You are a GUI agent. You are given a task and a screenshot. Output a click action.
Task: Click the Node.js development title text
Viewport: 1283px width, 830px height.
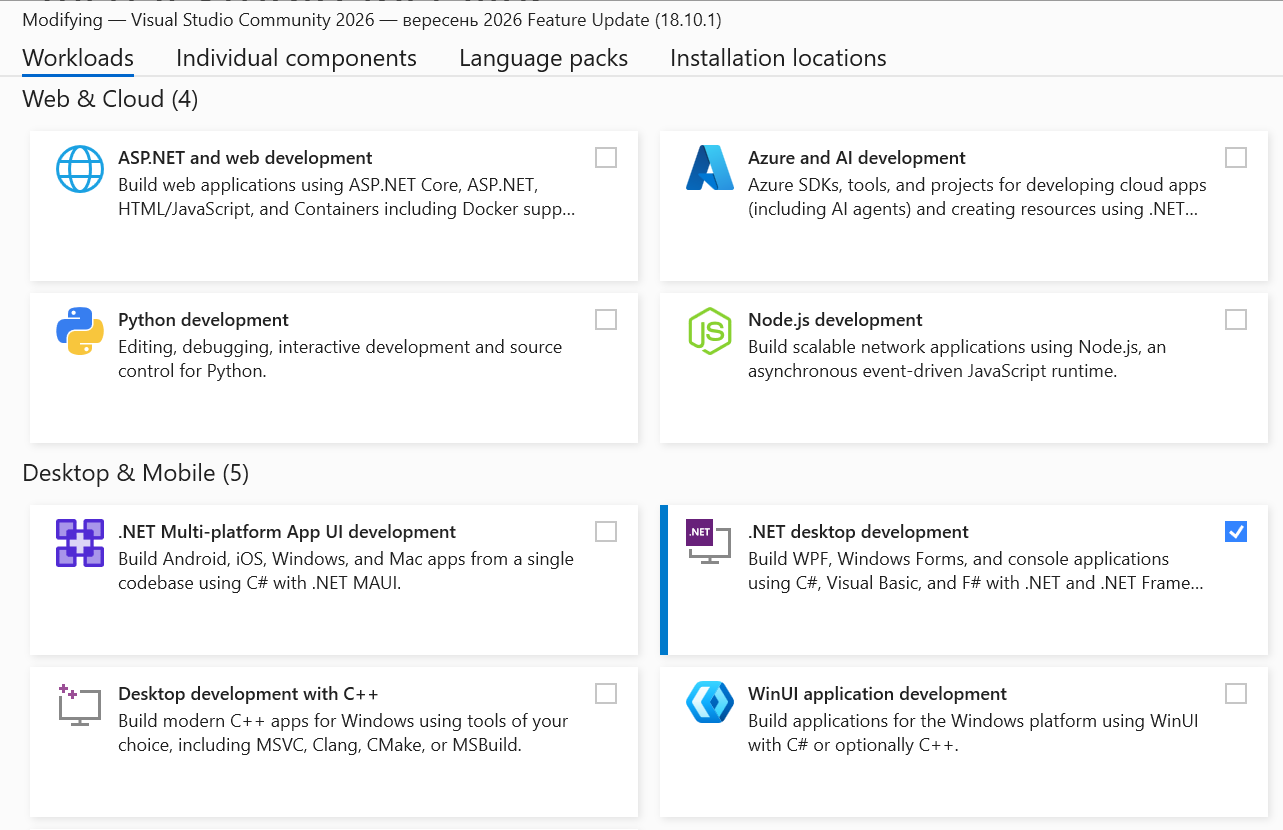pyautogui.click(x=835, y=320)
